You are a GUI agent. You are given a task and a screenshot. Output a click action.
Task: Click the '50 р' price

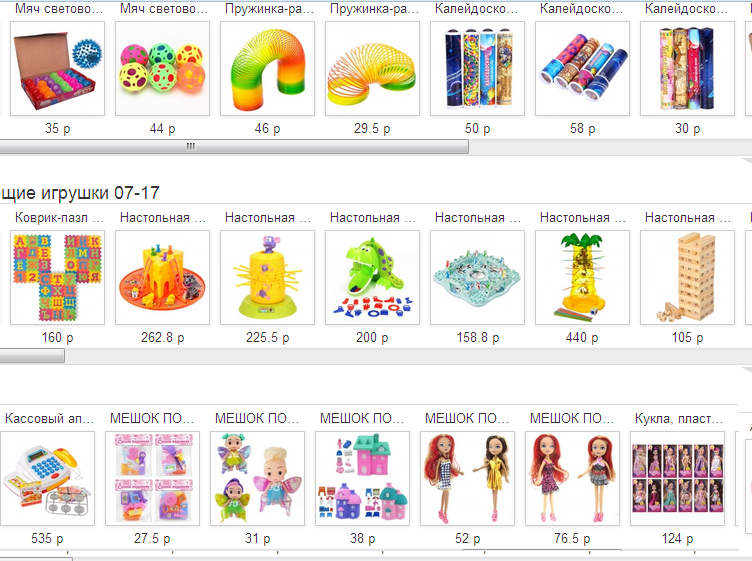(x=478, y=129)
